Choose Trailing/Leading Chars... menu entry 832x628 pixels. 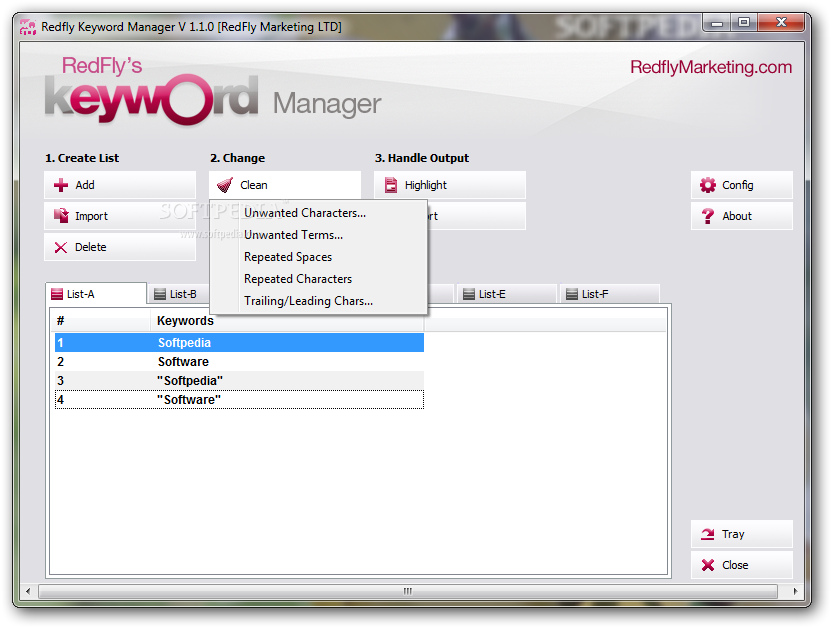pyautogui.click(x=318, y=301)
